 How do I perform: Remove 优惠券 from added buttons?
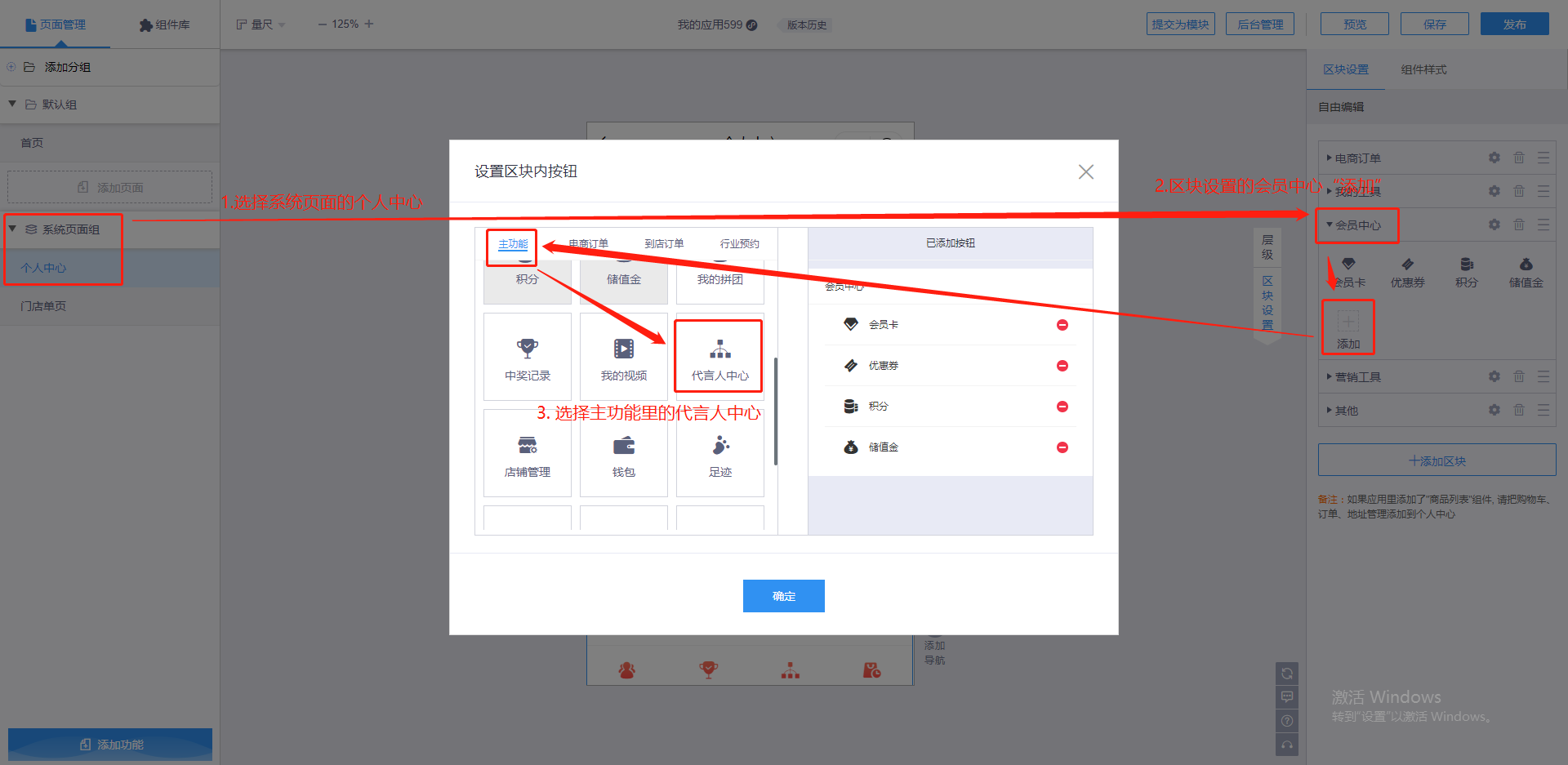tap(1062, 366)
